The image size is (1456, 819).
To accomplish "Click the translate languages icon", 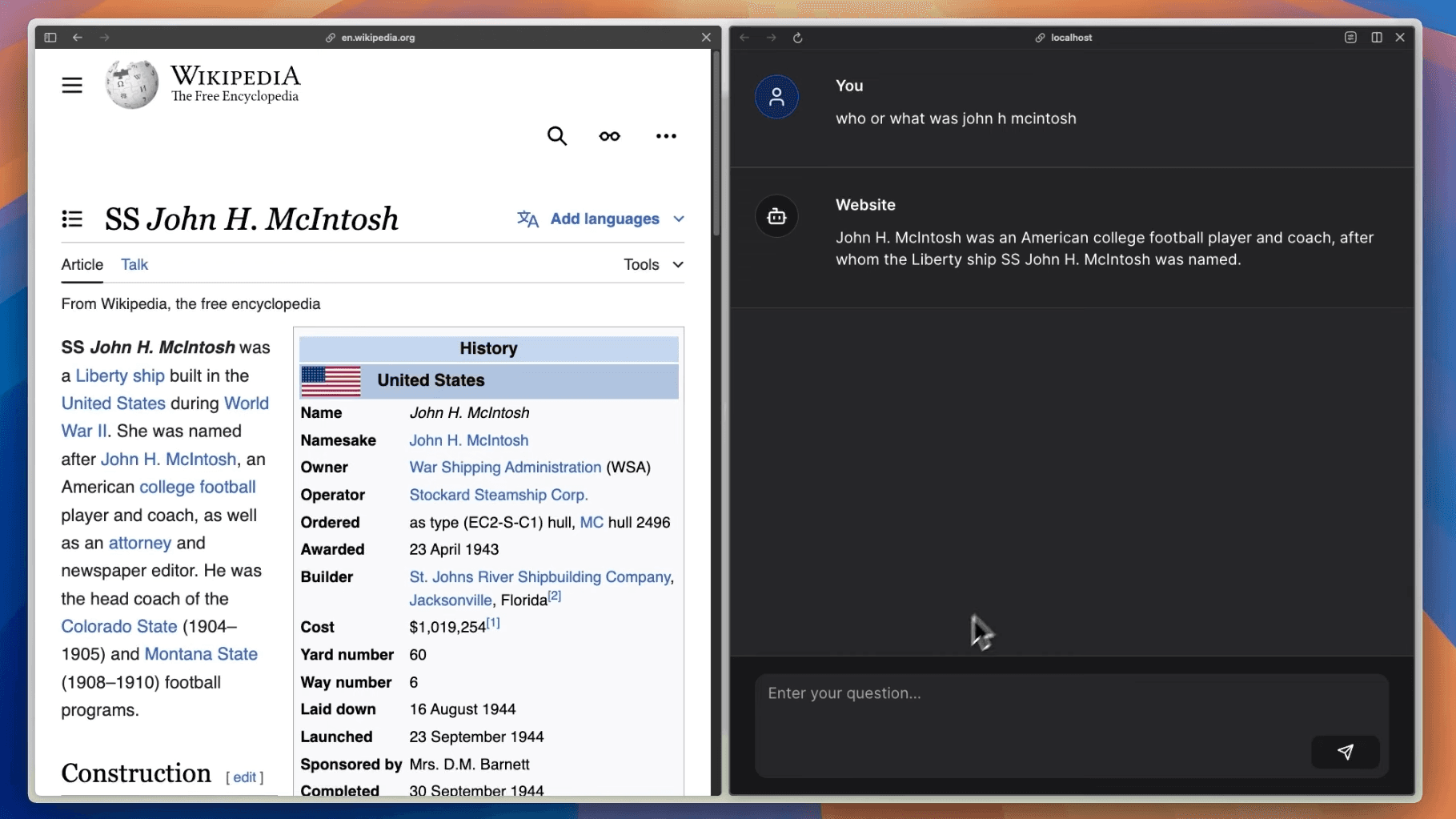I will click(527, 219).
